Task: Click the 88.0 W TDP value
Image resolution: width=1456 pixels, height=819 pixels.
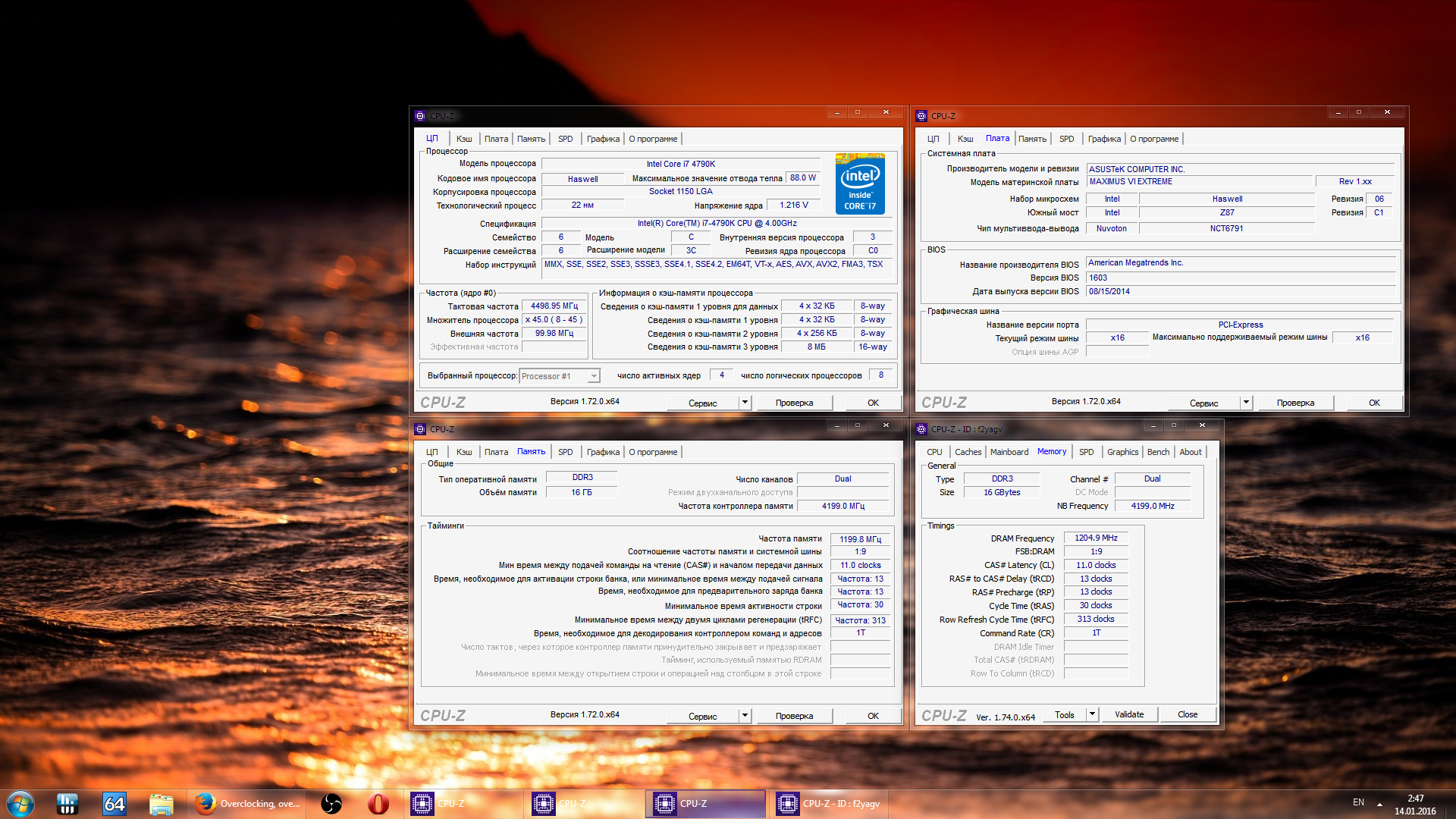Action: [803, 178]
